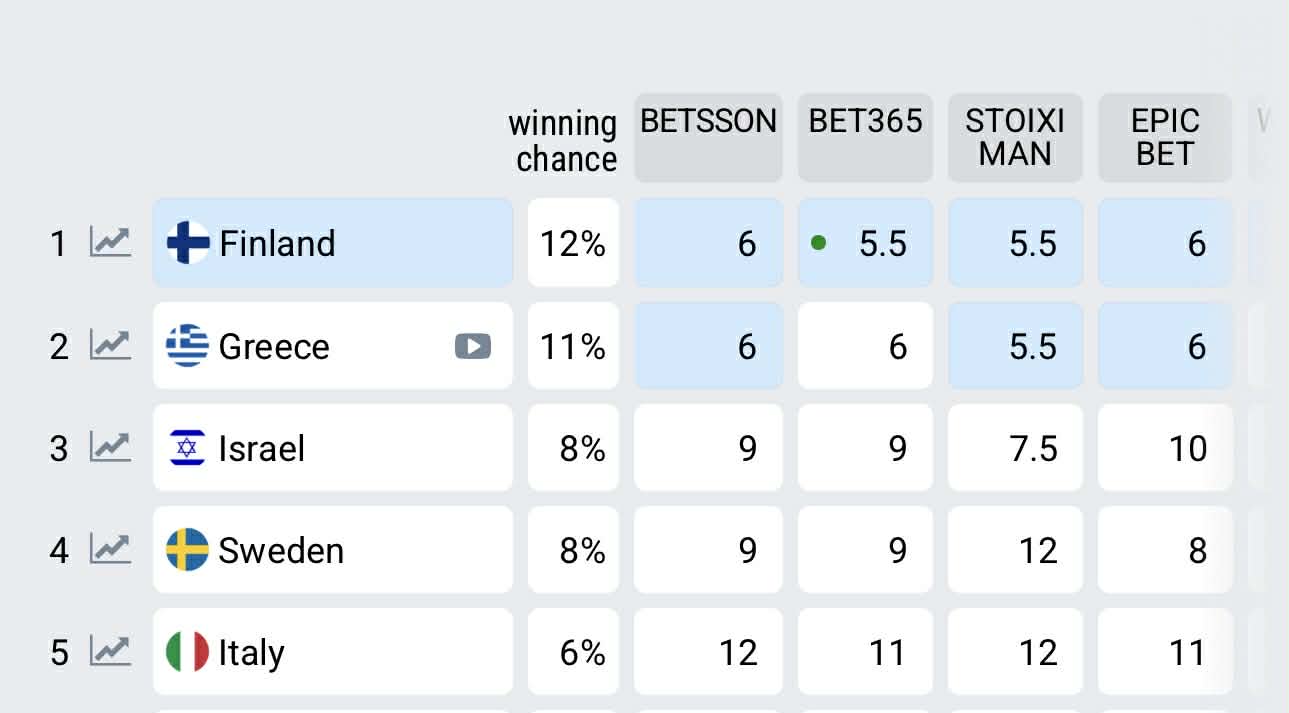Open trend chart icon for Italy
1289x713 pixels.
click(110, 652)
